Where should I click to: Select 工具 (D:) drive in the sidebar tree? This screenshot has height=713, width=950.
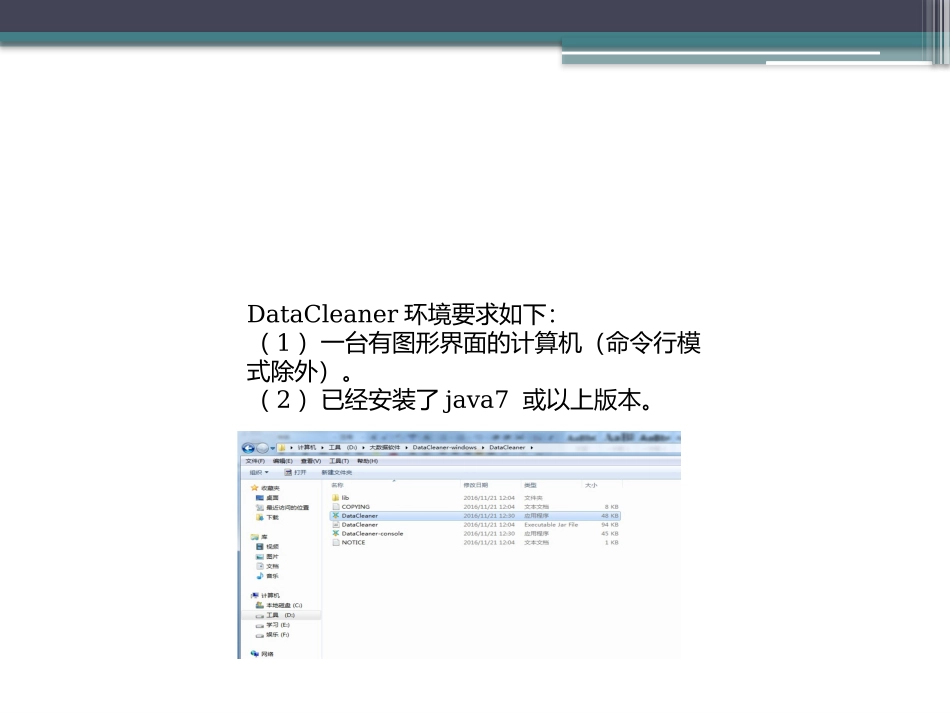pos(282,615)
